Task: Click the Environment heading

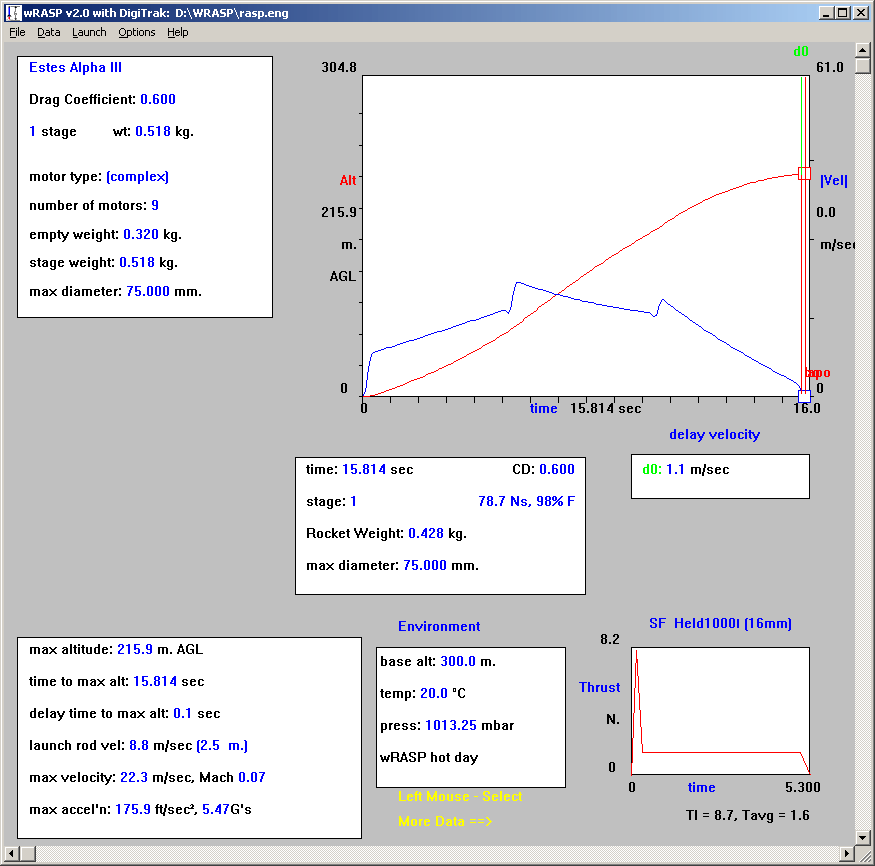Action: pos(439,626)
